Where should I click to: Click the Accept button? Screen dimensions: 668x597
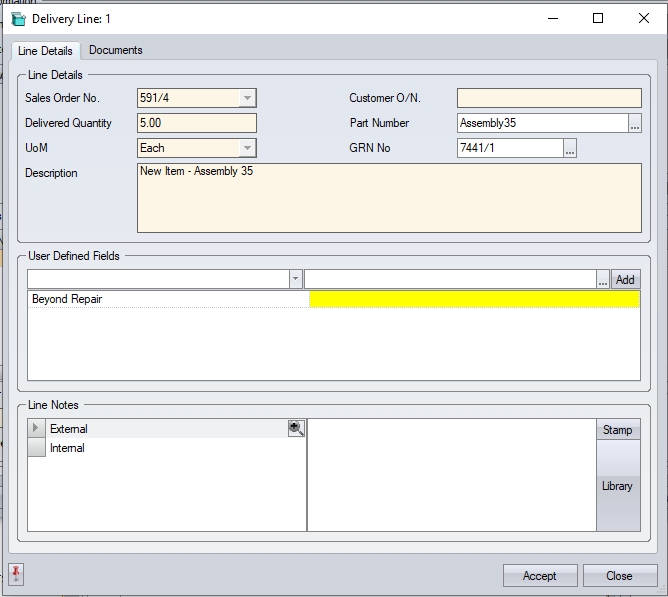539,575
